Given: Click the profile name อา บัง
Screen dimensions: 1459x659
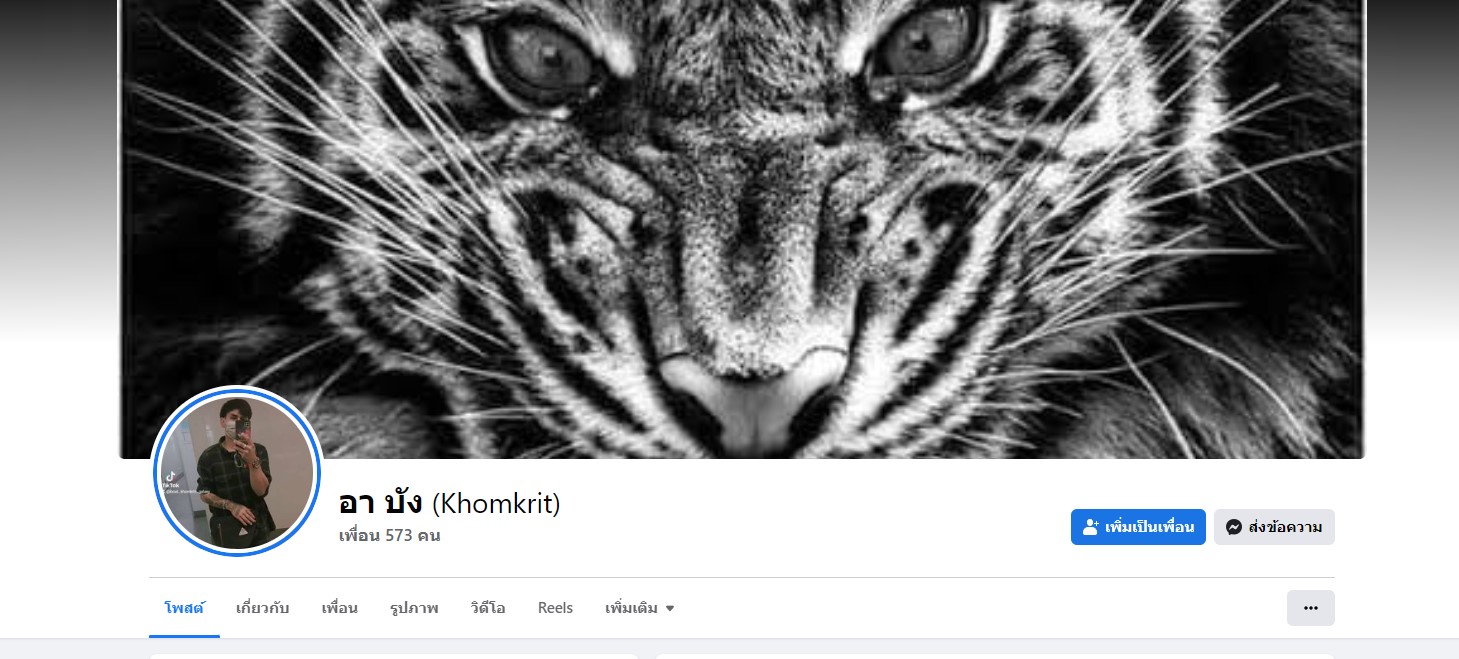Looking at the screenshot, I should pyautogui.click(x=381, y=502).
